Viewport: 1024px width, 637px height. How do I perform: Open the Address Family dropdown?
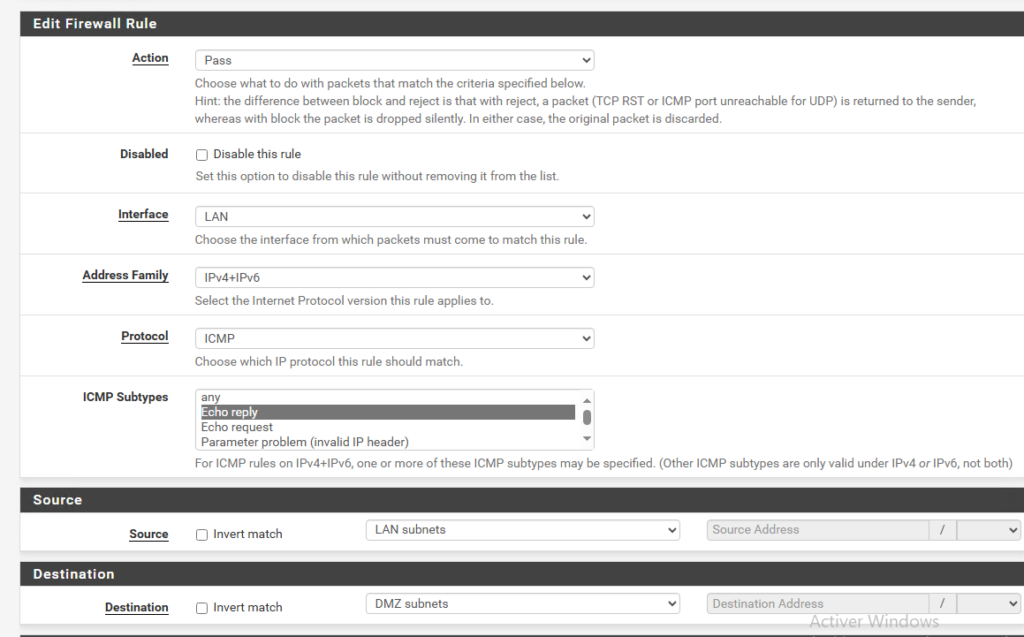394,277
